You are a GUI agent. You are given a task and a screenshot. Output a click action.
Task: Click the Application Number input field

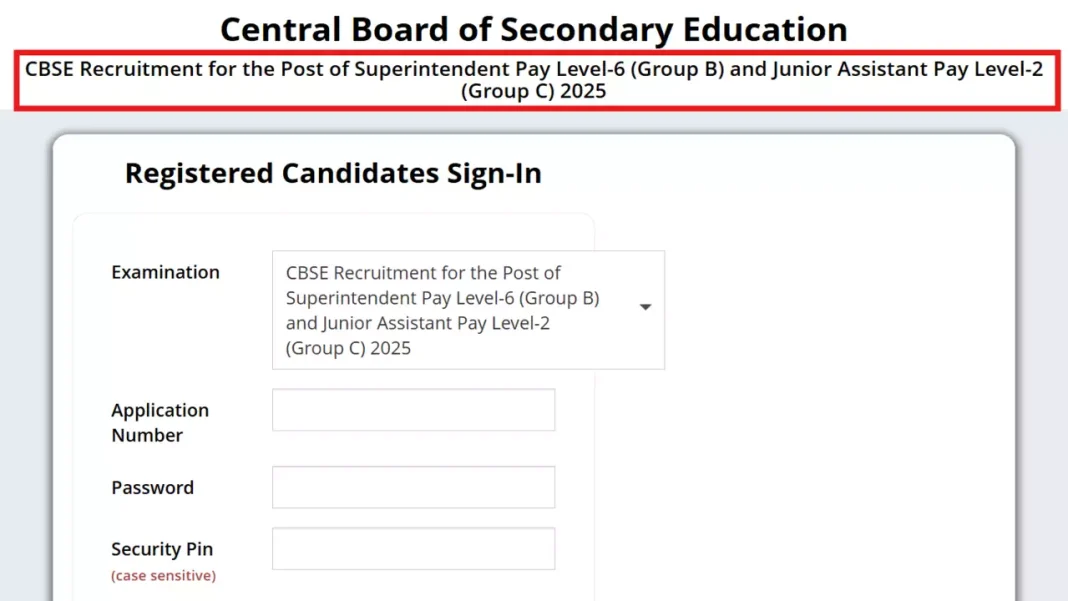coord(413,410)
